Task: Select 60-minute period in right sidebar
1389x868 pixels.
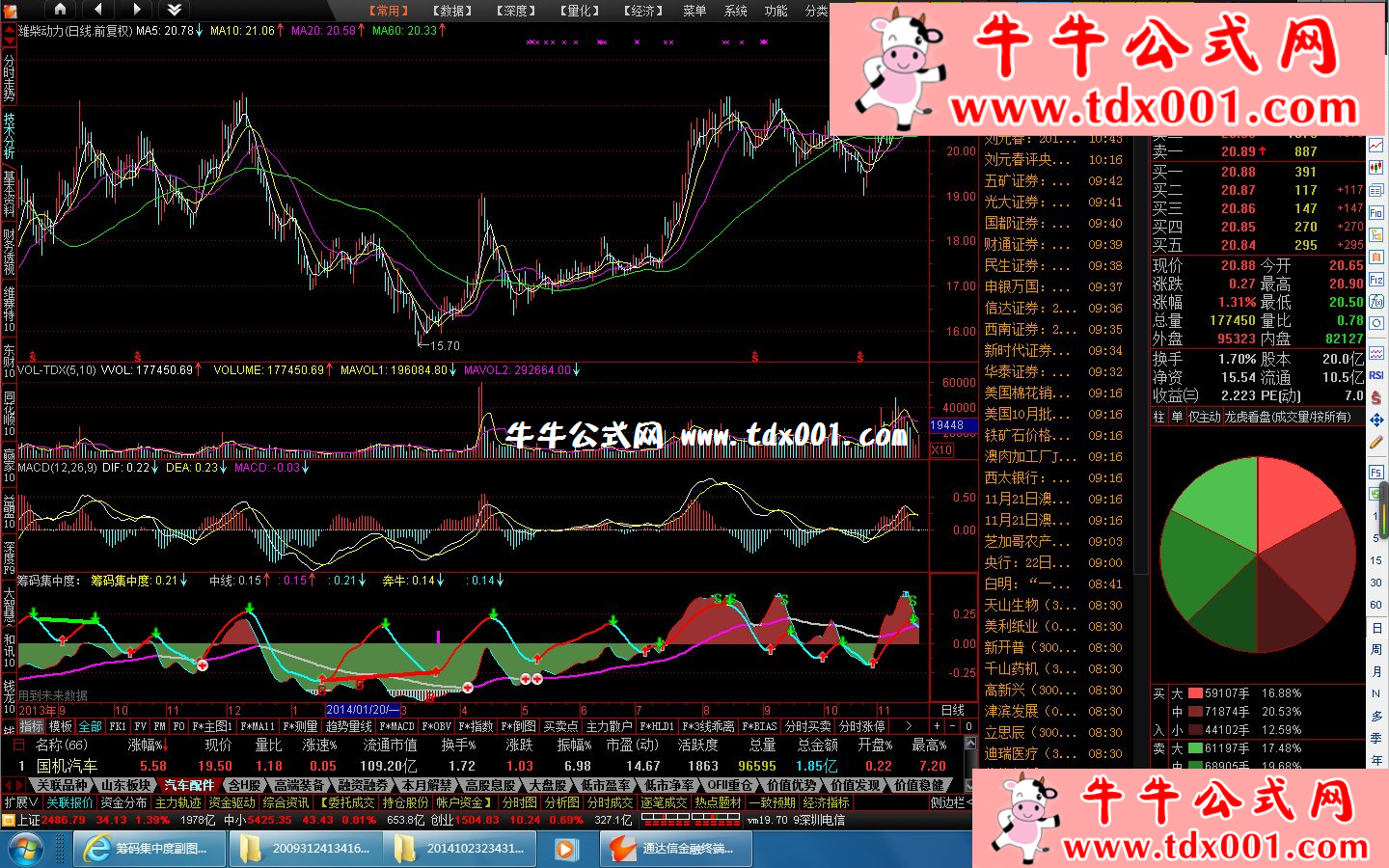Action: click(x=1376, y=605)
